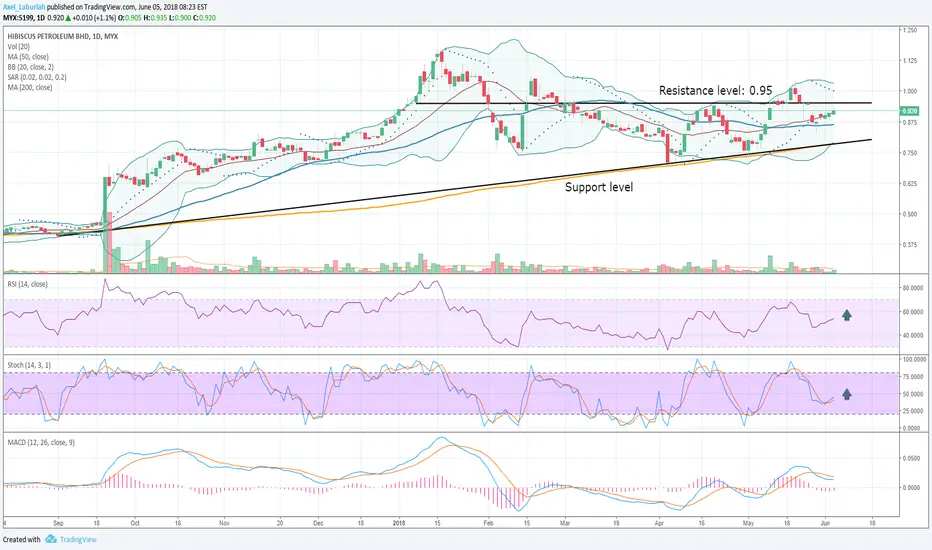
Task: Select the MA (200, close) indicator label
Action: pyautogui.click(x=30, y=87)
